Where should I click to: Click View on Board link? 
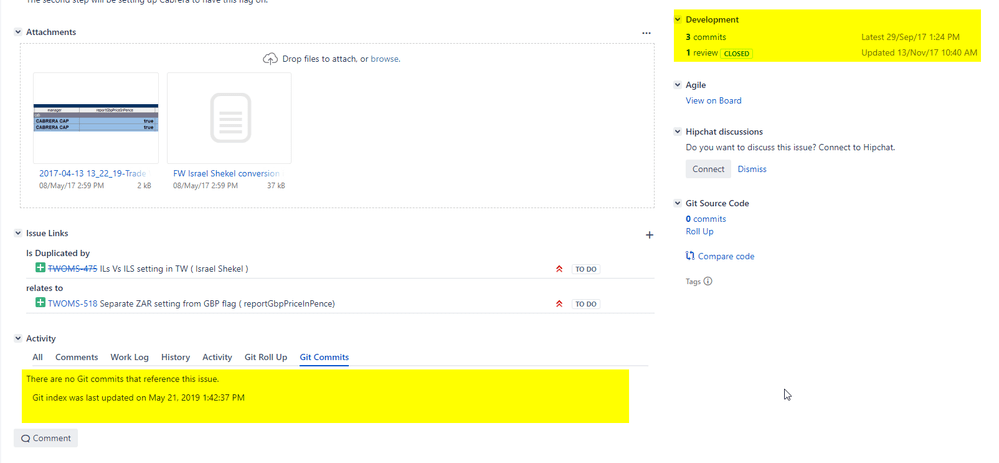[714, 101]
